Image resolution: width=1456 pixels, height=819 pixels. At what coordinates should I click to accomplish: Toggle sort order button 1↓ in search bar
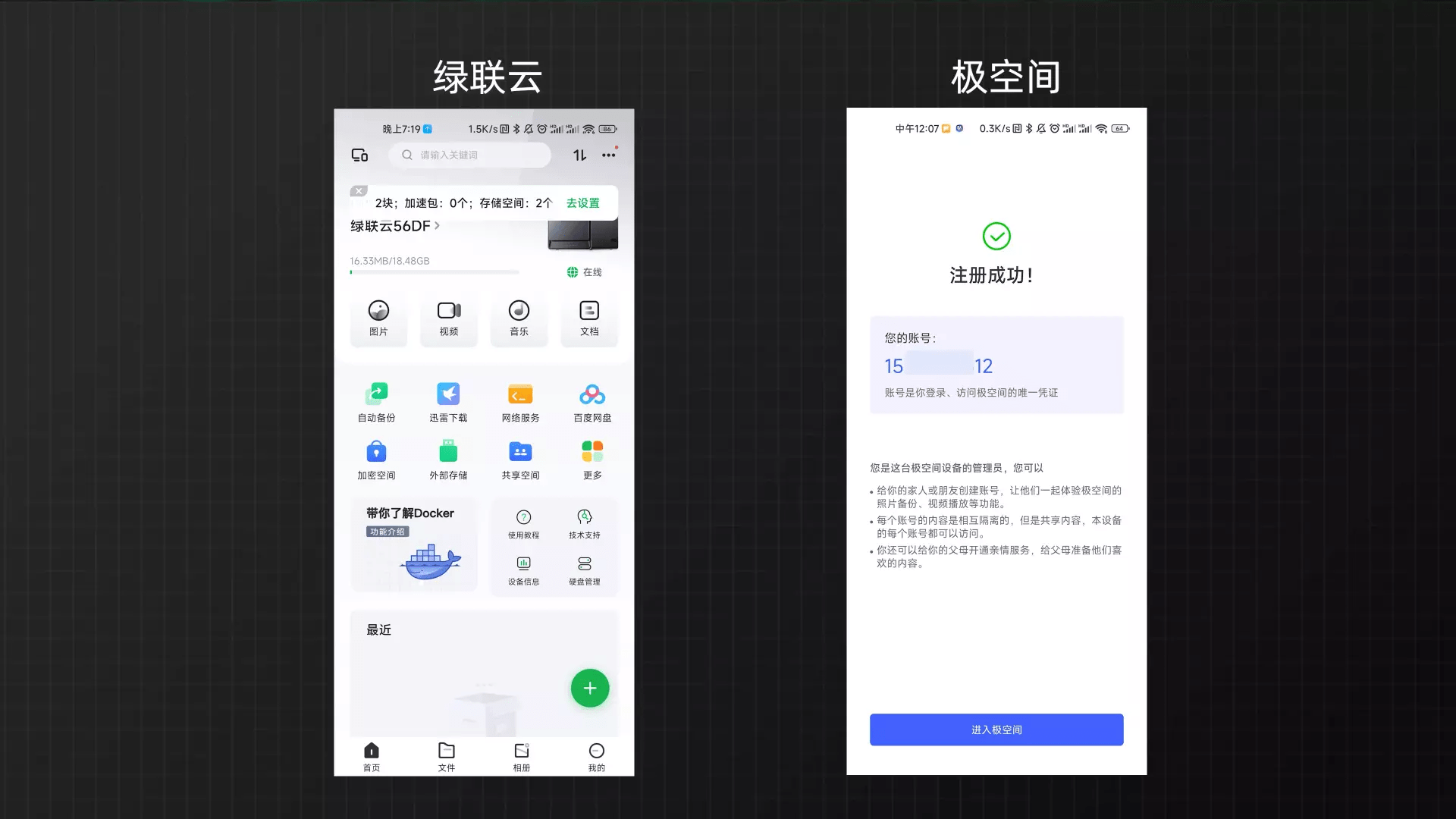tap(579, 155)
